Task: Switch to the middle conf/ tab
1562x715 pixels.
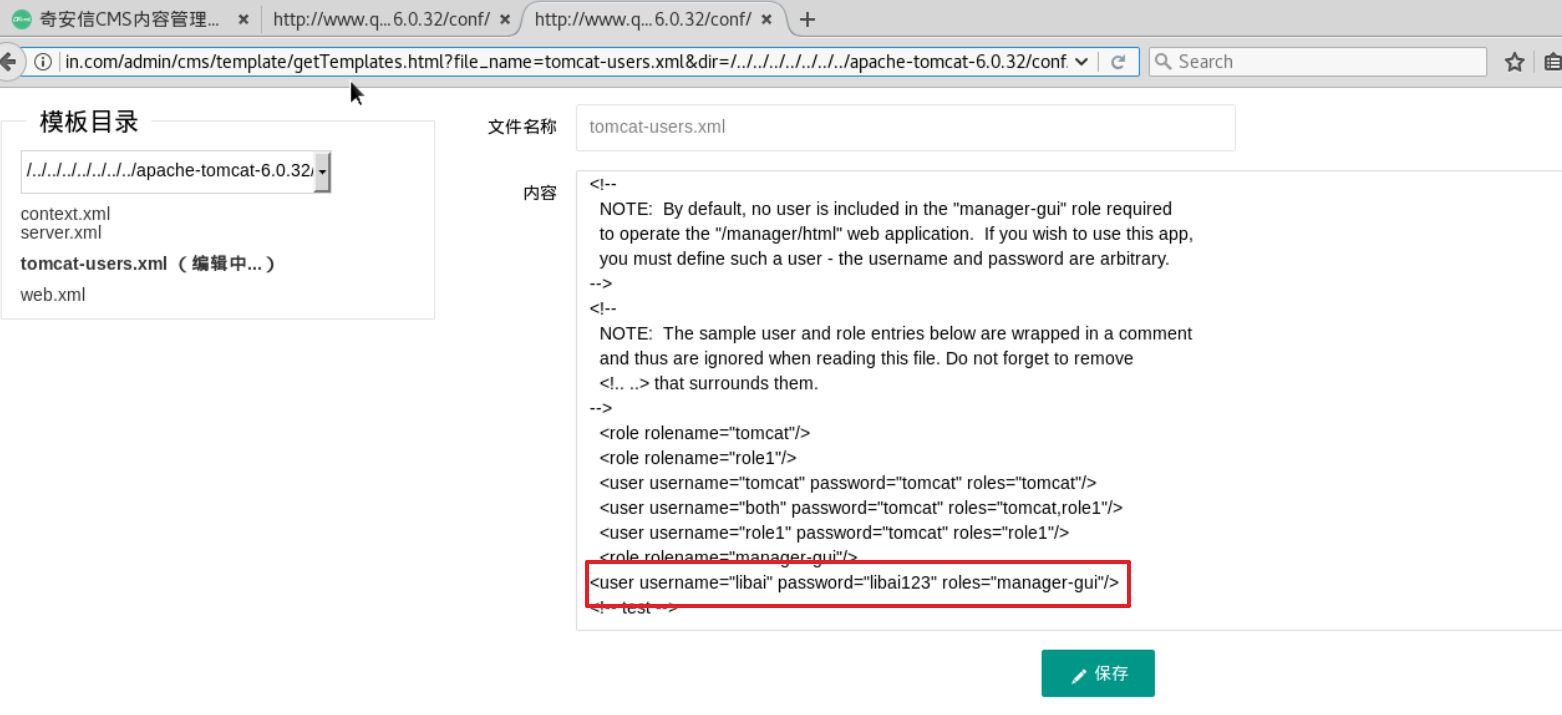Action: pyautogui.click(x=380, y=19)
